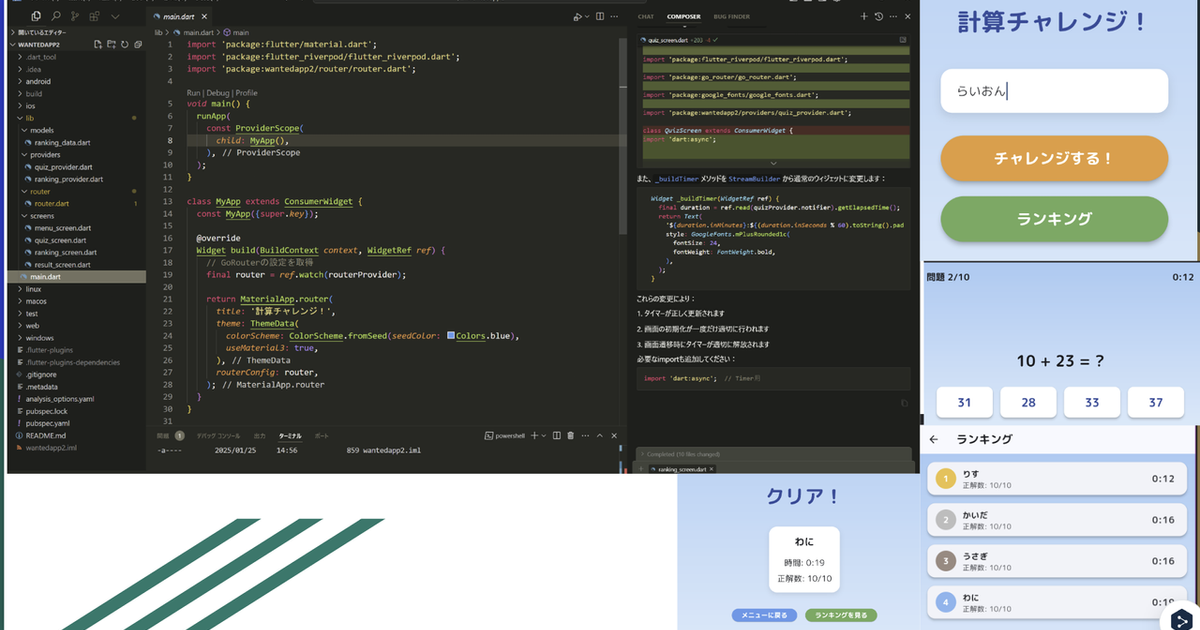Image resolution: width=1200 pixels, height=630 pixels.
Task: Switch to the 問題 problems panel tab
Action: coord(163,436)
